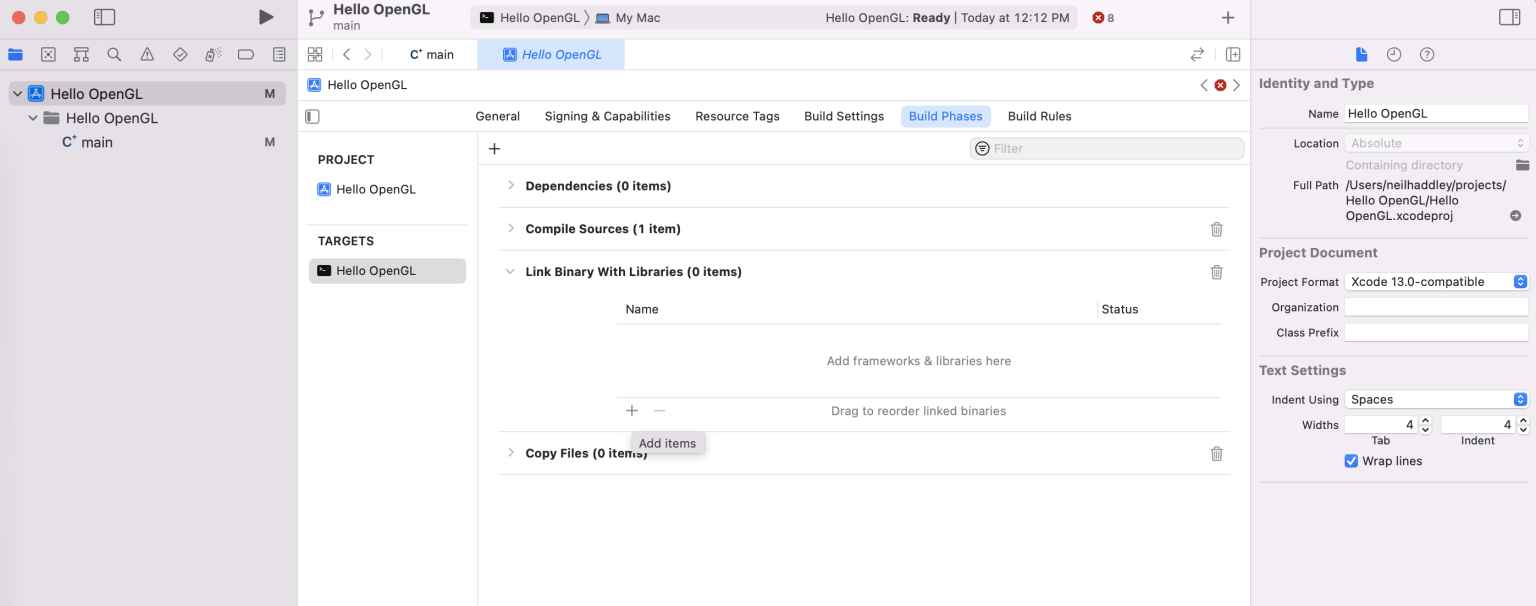Open the Project Format dropdown
1536x606 pixels.
[x=1436, y=282]
